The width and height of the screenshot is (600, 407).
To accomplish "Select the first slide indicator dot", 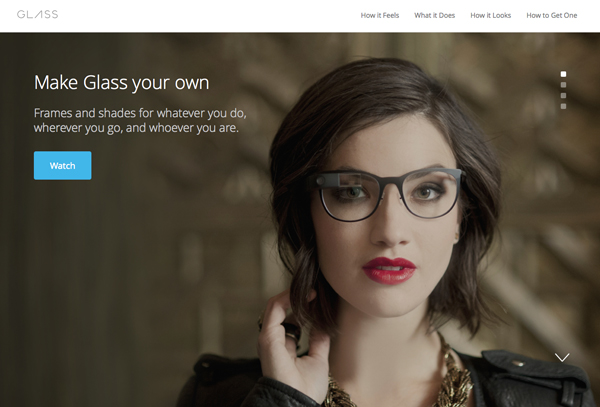I will coord(563,74).
